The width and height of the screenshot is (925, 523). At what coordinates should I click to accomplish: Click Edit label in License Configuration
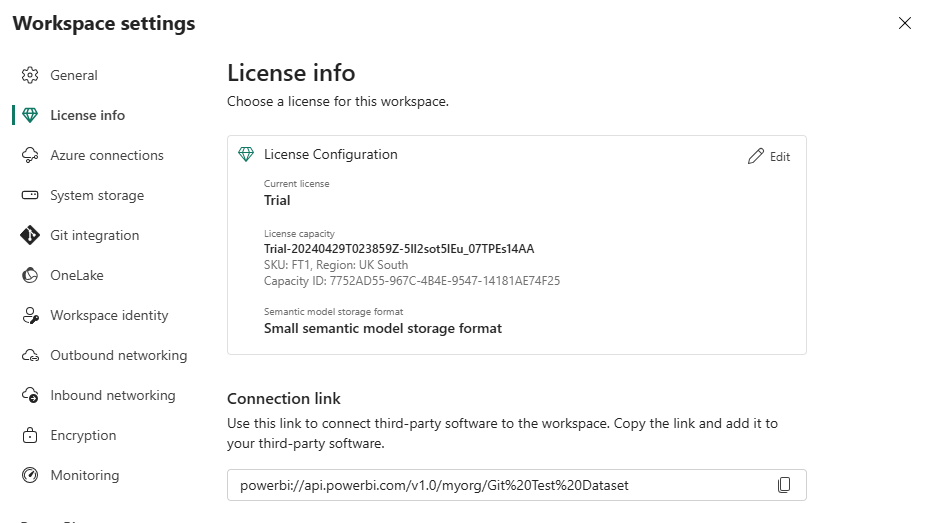[x=780, y=157]
